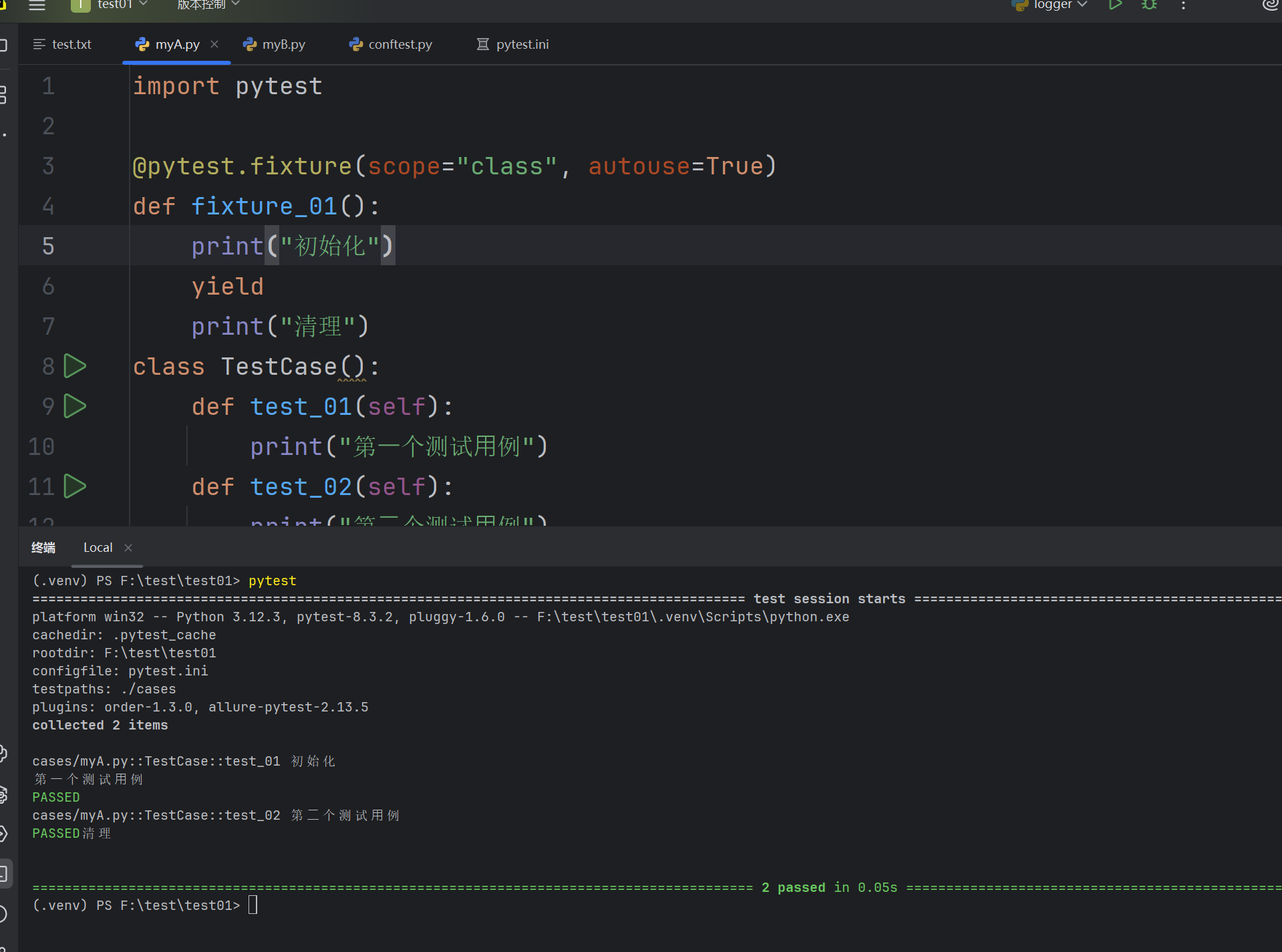Click the TestCase class name
The height and width of the screenshot is (952, 1282).
[279, 367]
